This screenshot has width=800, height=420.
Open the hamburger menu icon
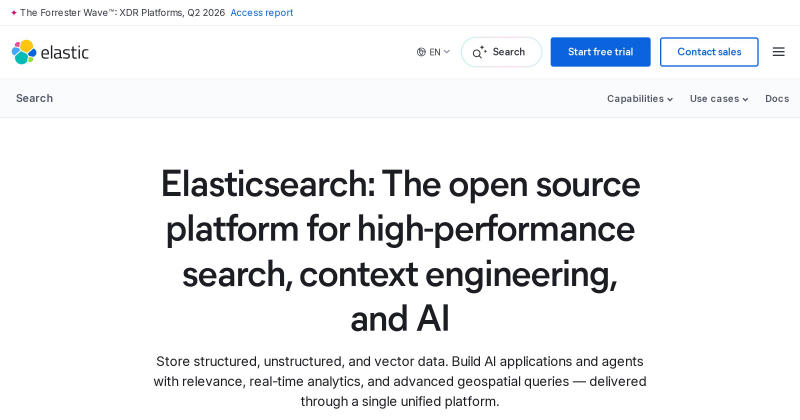click(778, 52)
